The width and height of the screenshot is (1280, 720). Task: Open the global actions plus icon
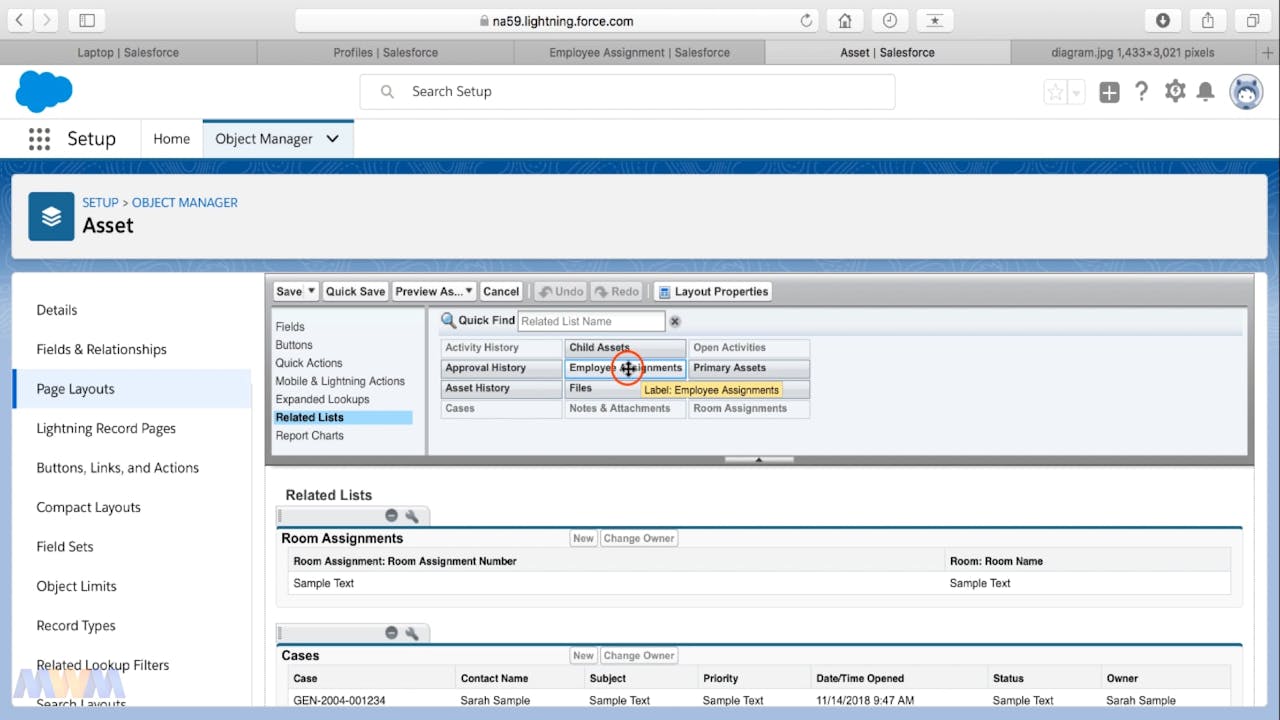(1109, 92)
